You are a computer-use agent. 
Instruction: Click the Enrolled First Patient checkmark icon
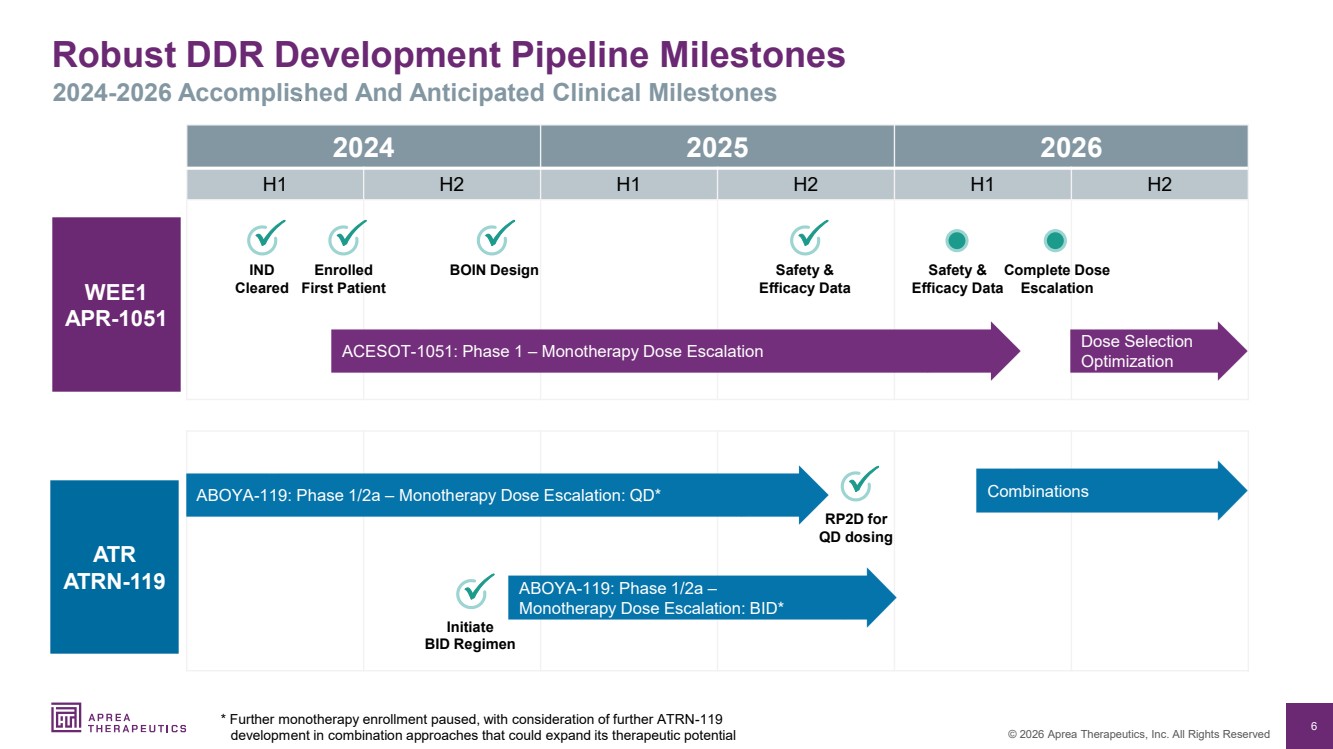pyautogui.click(x=347, y=237)
